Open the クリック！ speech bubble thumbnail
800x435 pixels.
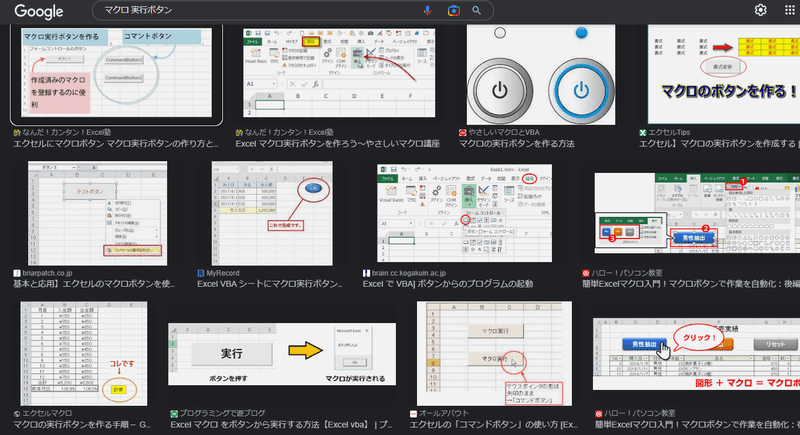(x=696, y=354)
